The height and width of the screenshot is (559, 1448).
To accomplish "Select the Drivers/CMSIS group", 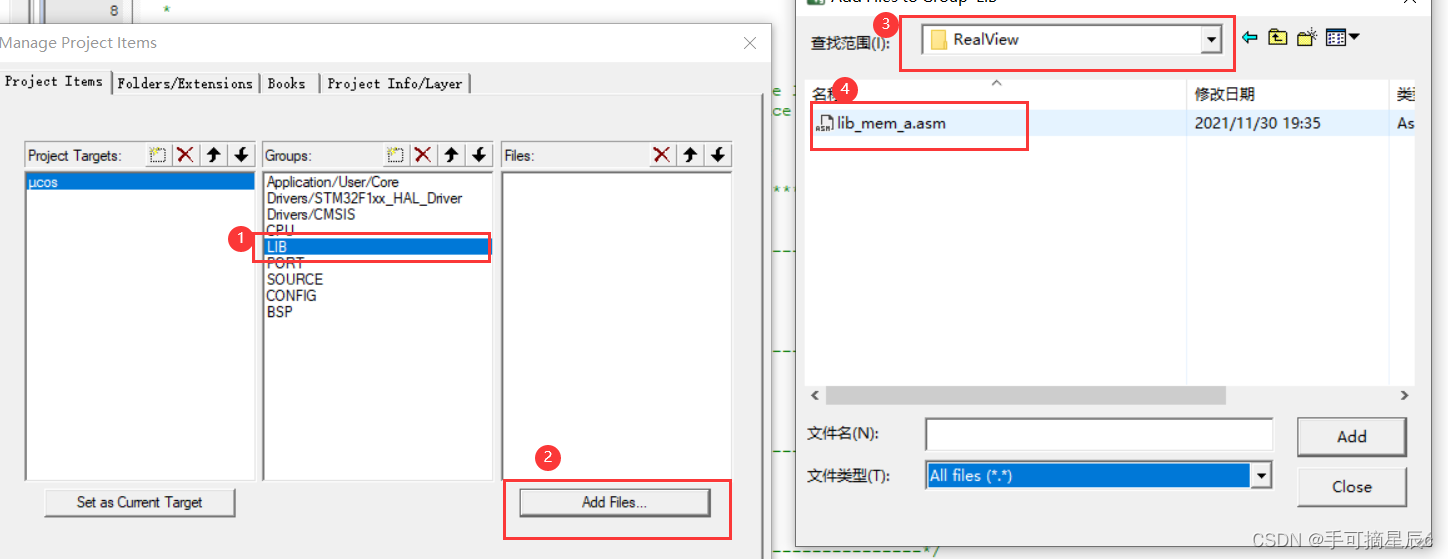I will [311, 214].
